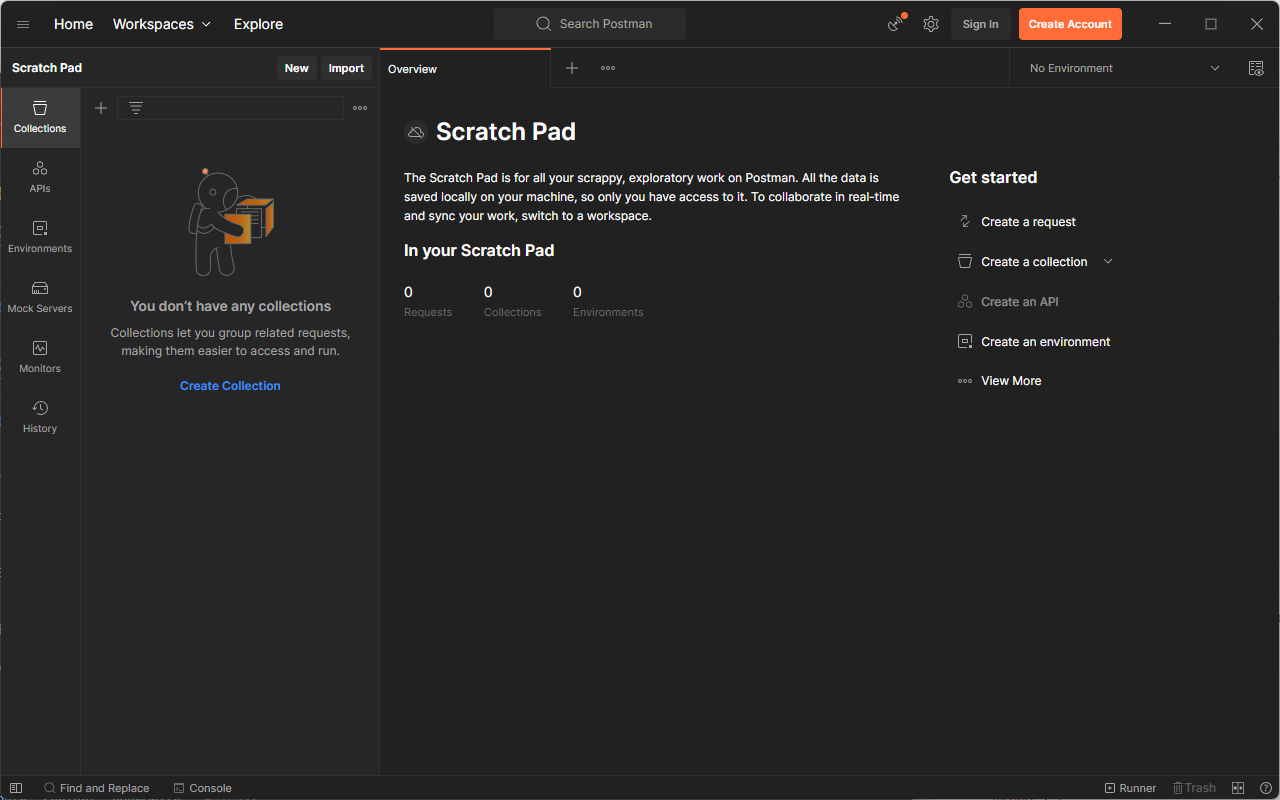Click the Scratch Pad sidebar title
The height and width of the screenshot is (800, 1280).
[47, 68]
